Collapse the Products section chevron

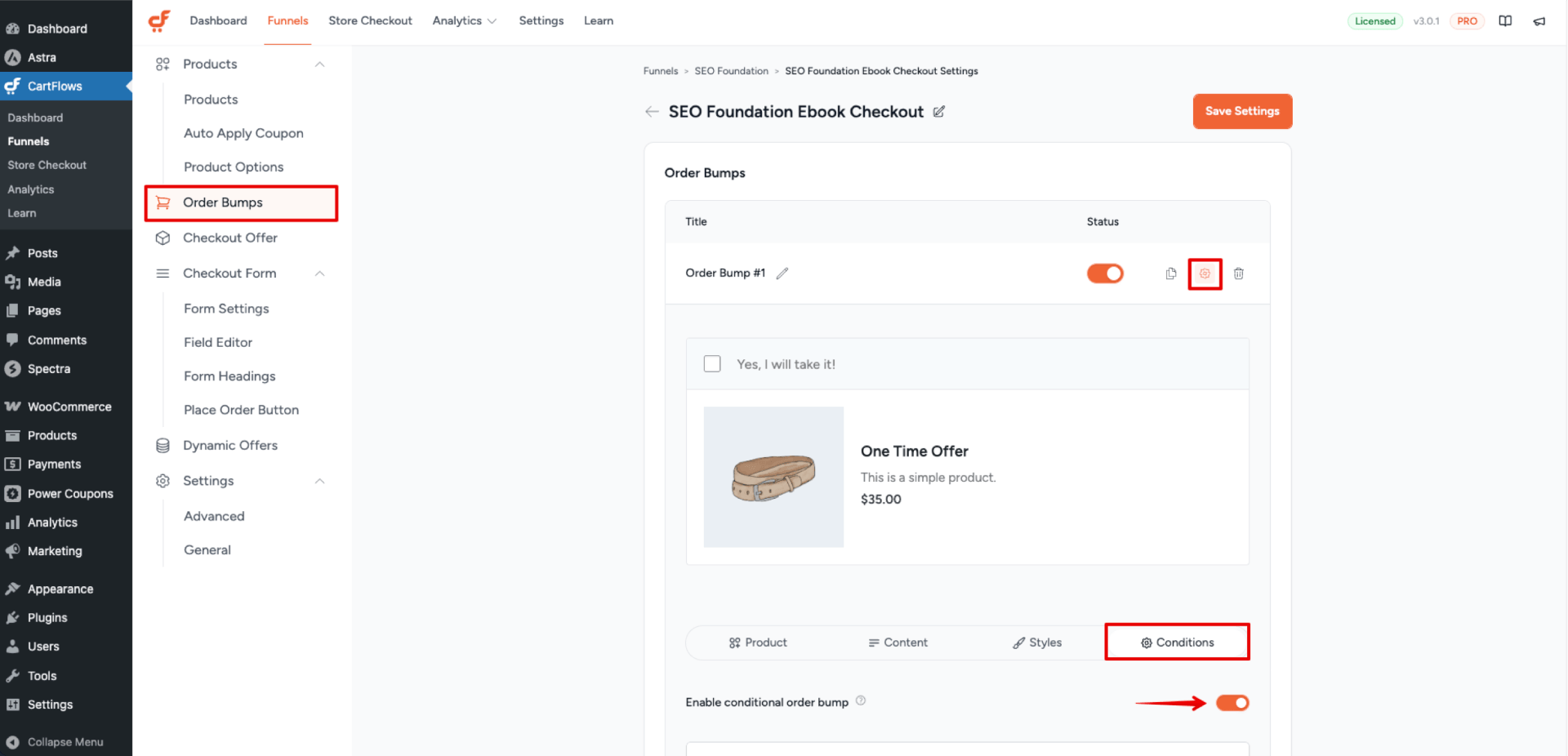pyautogui.click(x=320, y=64)
